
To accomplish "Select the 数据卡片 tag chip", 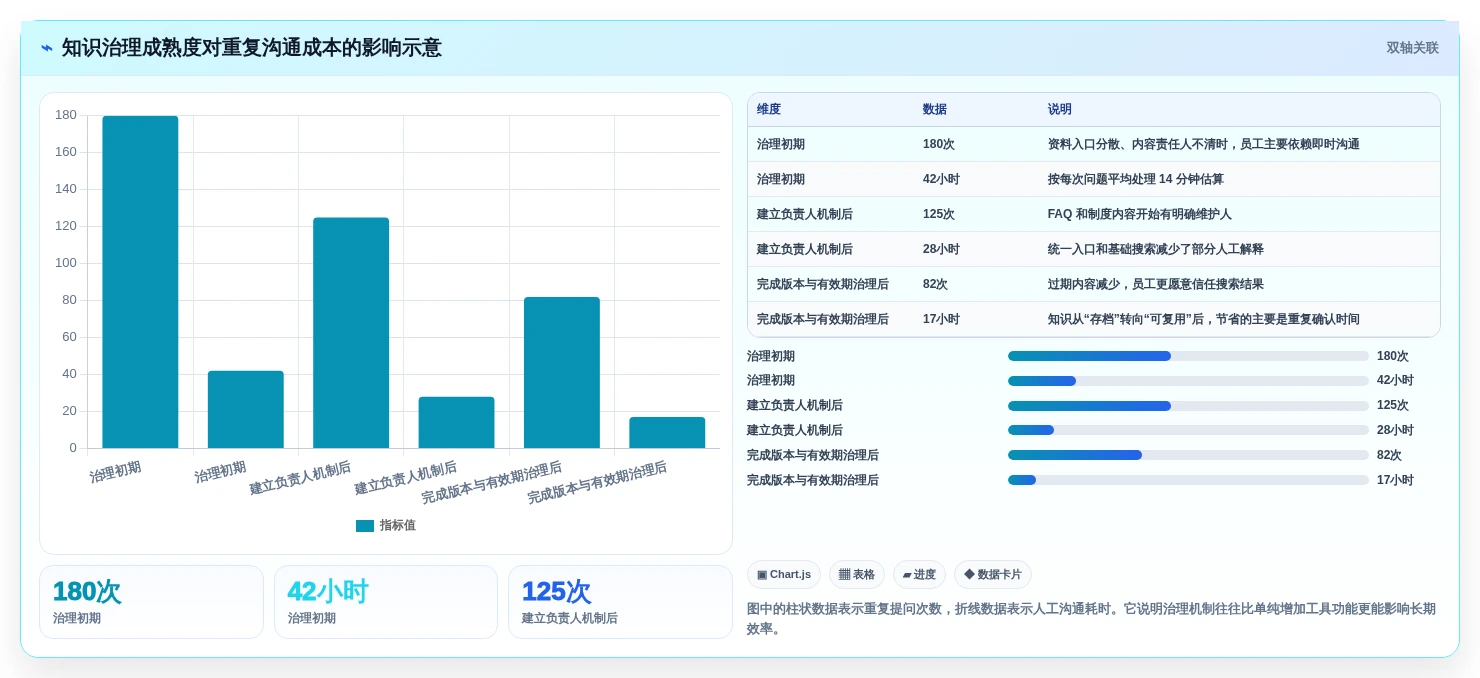I will pyautogui.click(x=993, y=575).
